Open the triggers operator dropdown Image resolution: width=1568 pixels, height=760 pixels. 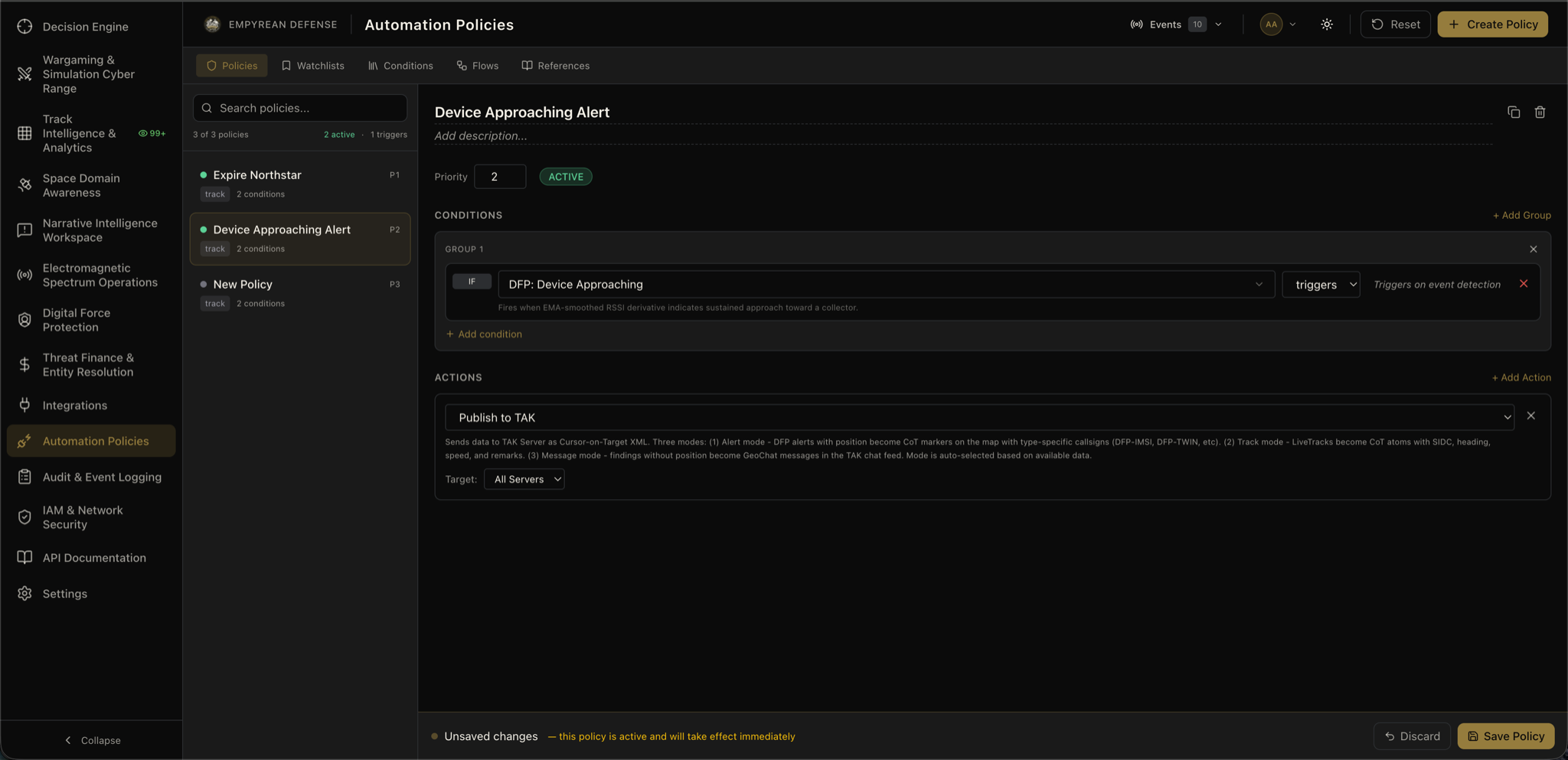tap(1321, 285)
